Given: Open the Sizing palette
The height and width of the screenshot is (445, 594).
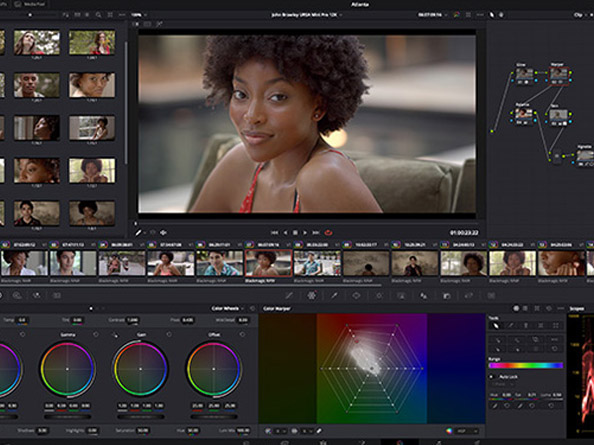Looking at the screenshot, I should point(469,295).
